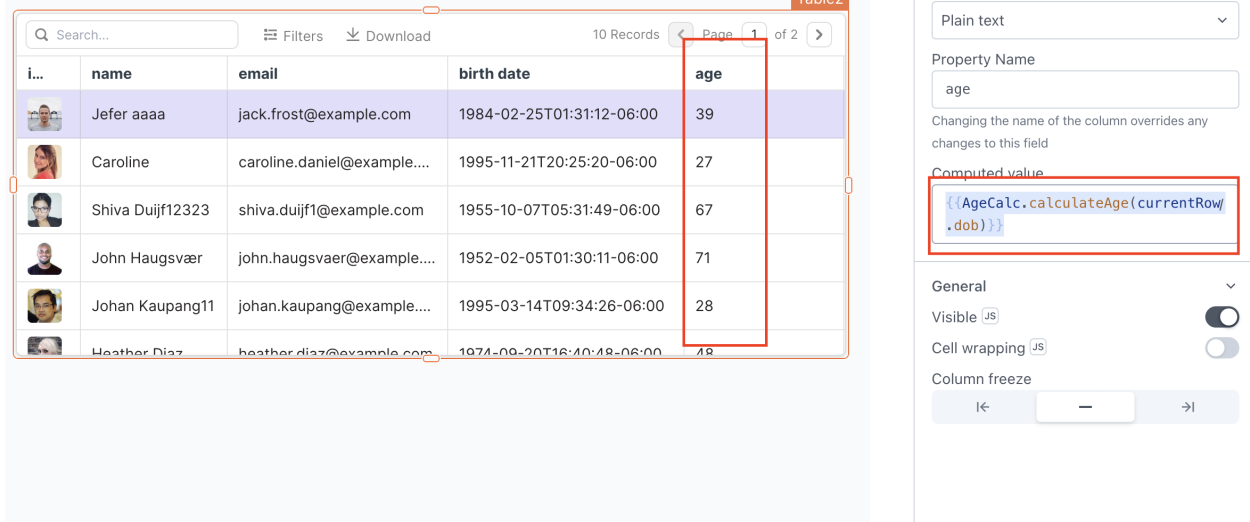Click the JS button next to Visible

990,316
